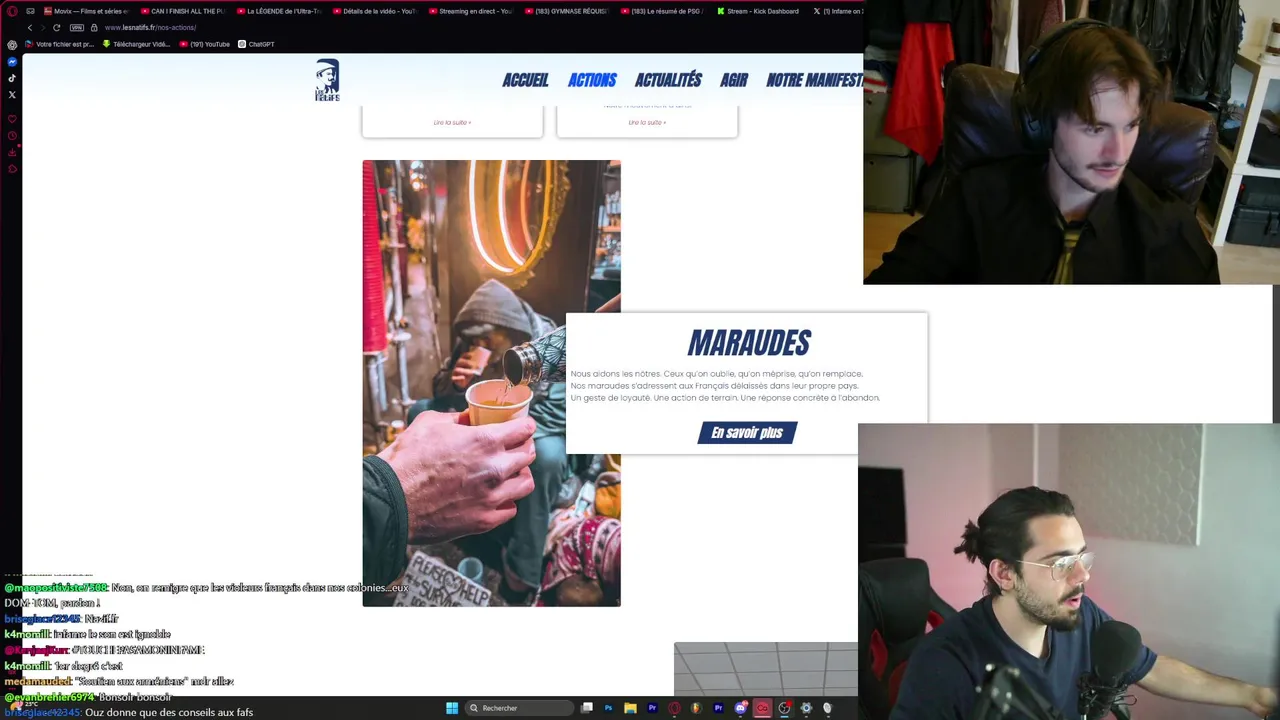Open Téléchargeur Vidéo bookmark

pos(136,44)
